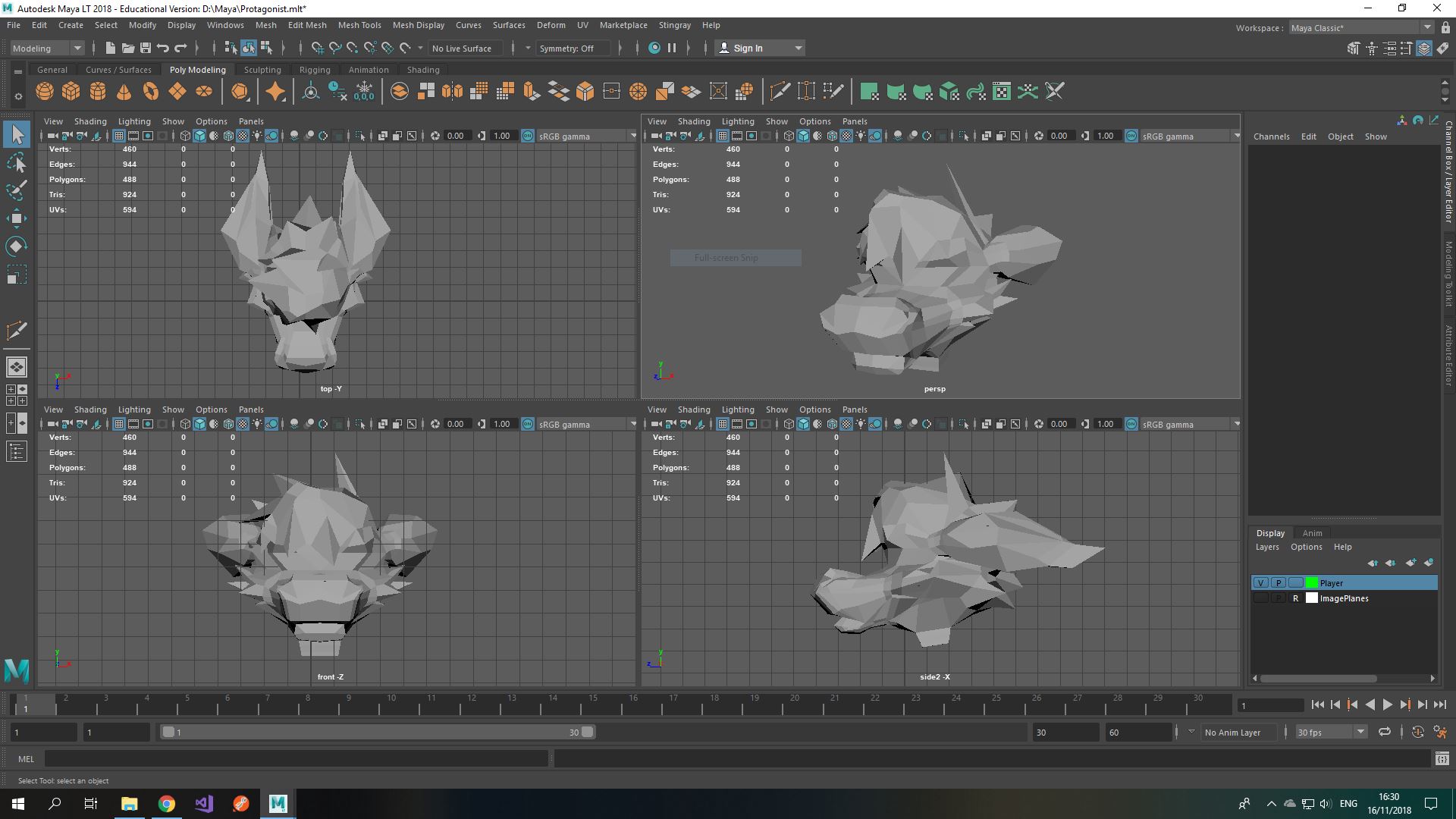Viewport: 1456px width, 819px height.
Task: Open the Symmetry: Off dropdown
Action: coord(573,48)
